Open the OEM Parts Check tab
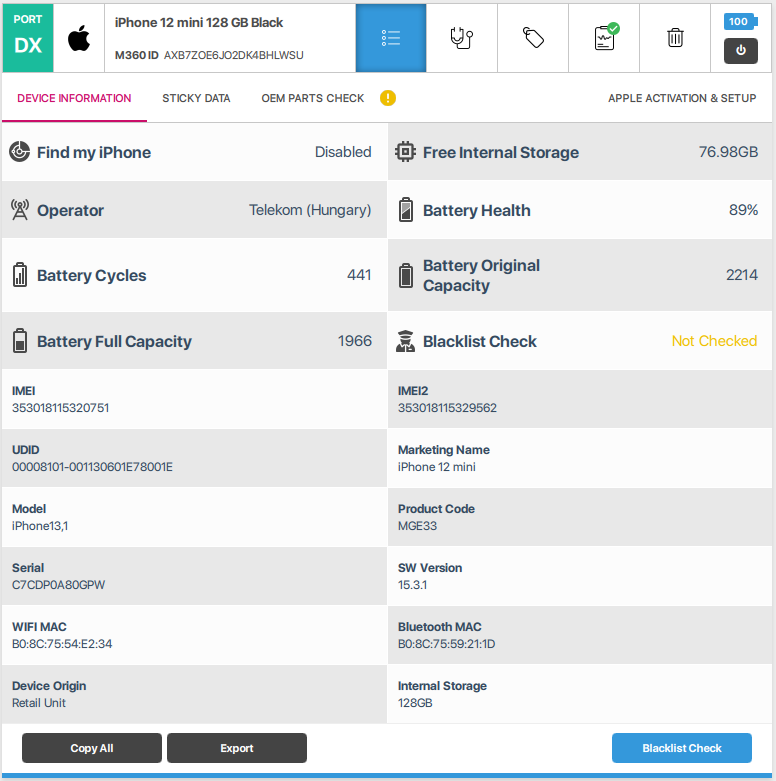Screen dimensions: 776x781 click(x=313, y=98)
